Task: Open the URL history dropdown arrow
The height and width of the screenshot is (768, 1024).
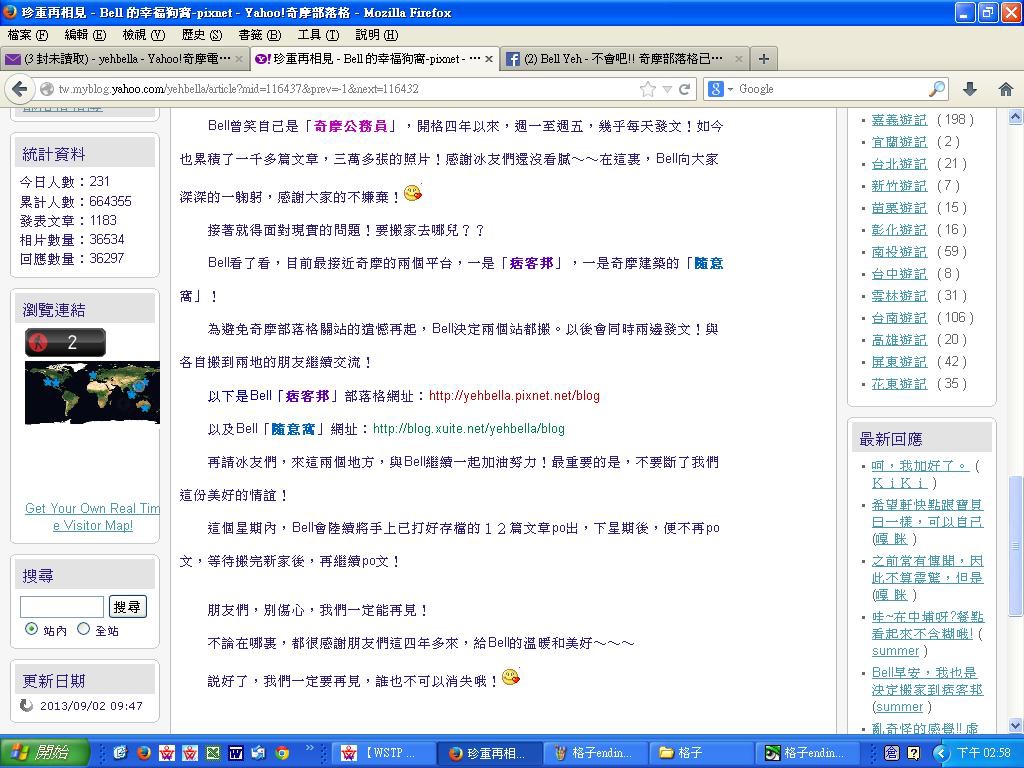Action: pyautogui.click(x=667, y=89)
